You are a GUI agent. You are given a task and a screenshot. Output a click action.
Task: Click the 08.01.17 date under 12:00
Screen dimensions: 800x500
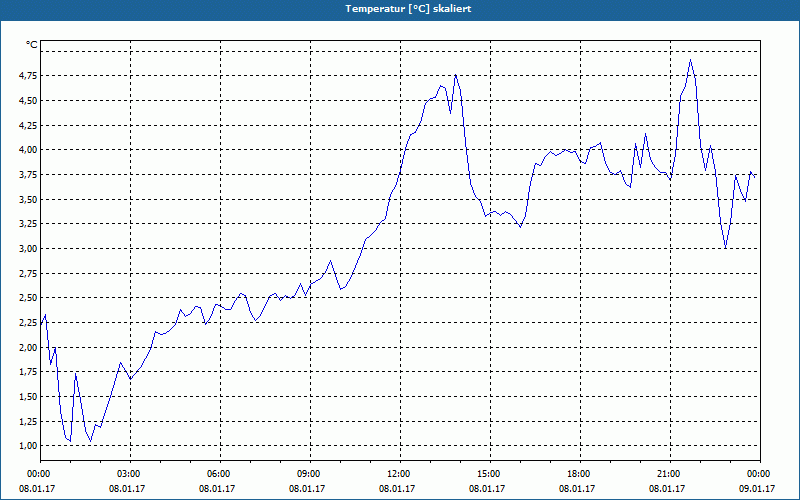(397, 488)
